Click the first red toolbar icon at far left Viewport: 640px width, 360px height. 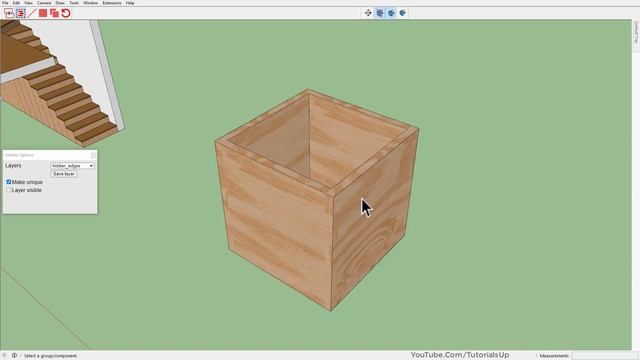(9, 13)
